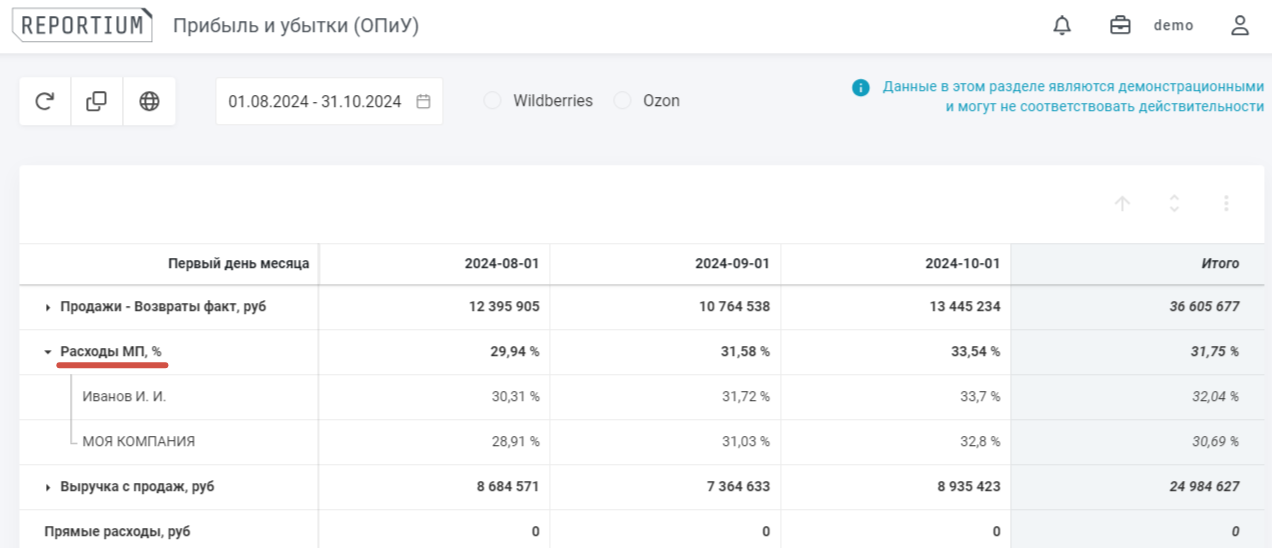Click the REPORTIUM logo
The width and height of the screenshot is (1272, 548).
pyautogui.click(x=82, y=26)
